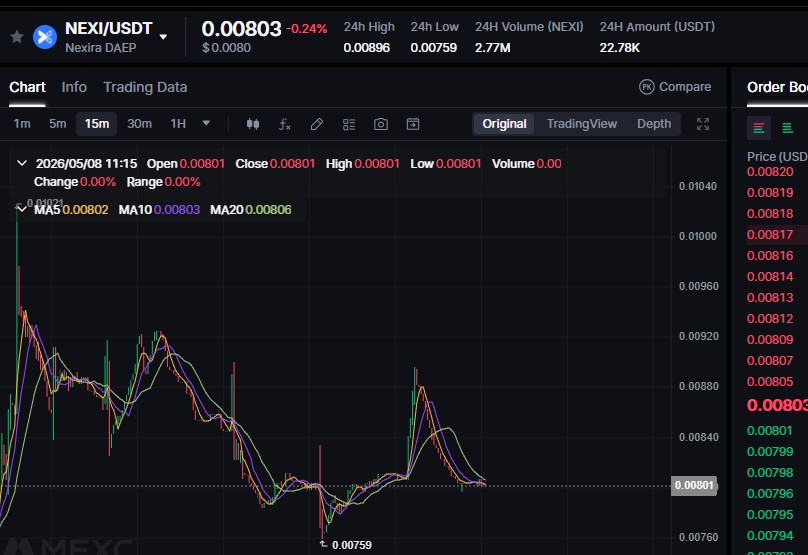Click the 0.00805 ask price
808x555 pixels.
coord(770,382)
